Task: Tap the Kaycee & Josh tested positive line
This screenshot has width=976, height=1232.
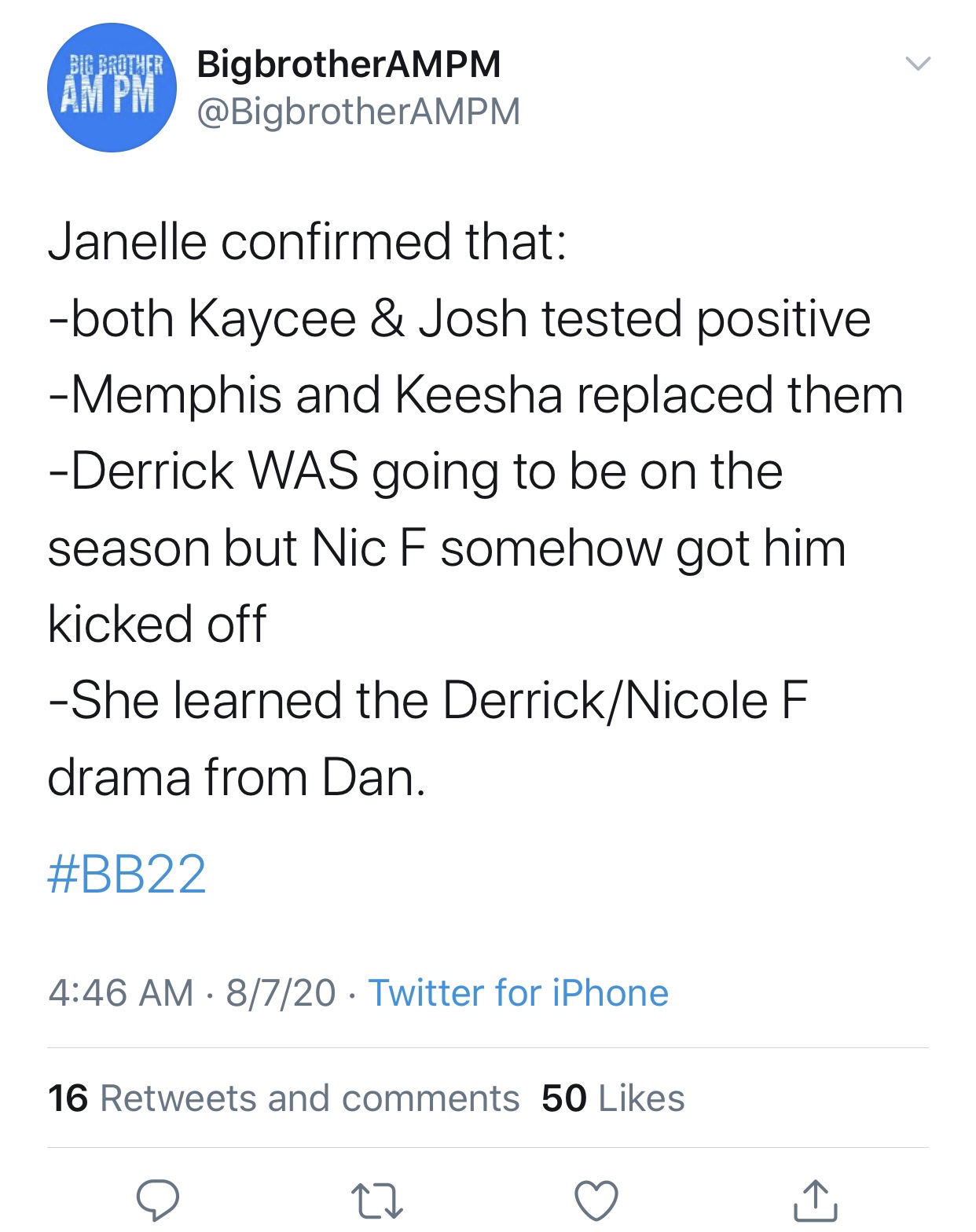Action: click(460, 318)
